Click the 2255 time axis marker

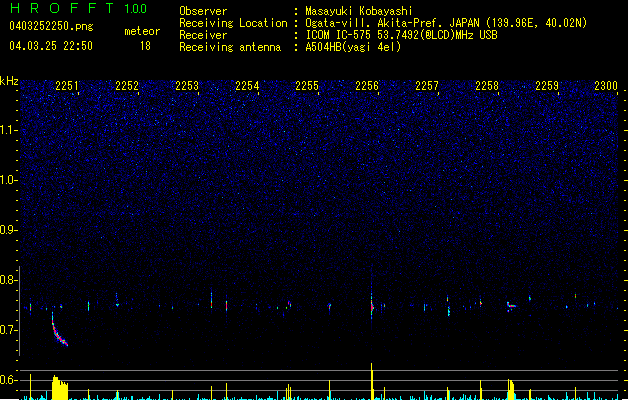307,85
